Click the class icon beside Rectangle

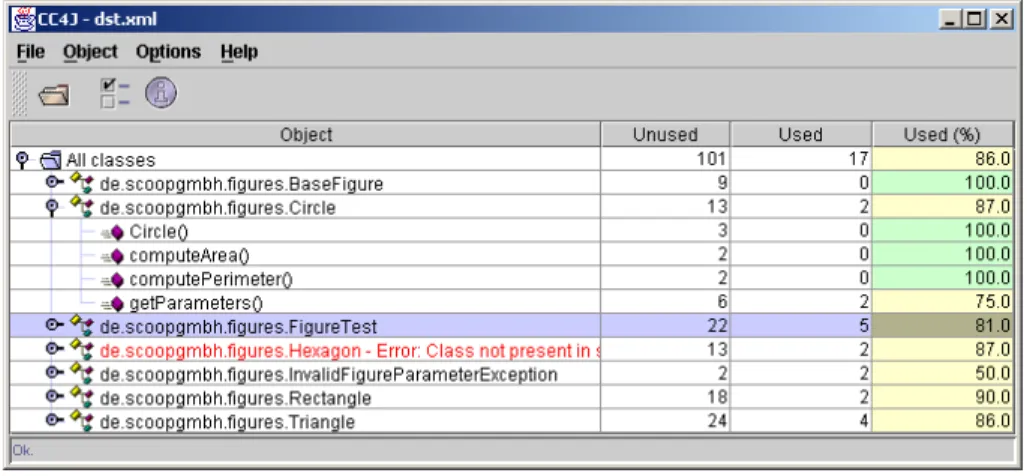82,397
